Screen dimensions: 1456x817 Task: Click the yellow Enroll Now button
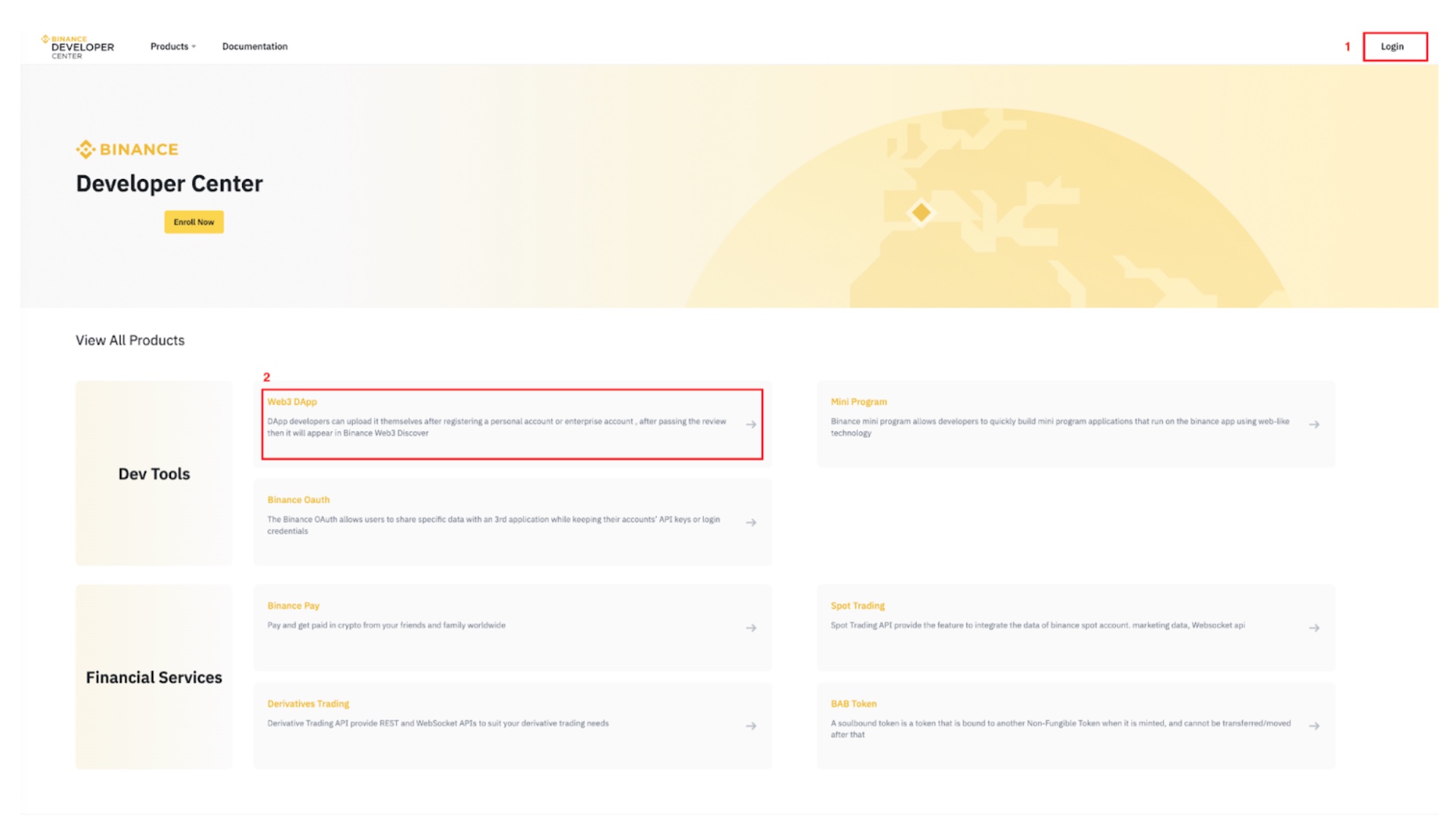point(194,222)
